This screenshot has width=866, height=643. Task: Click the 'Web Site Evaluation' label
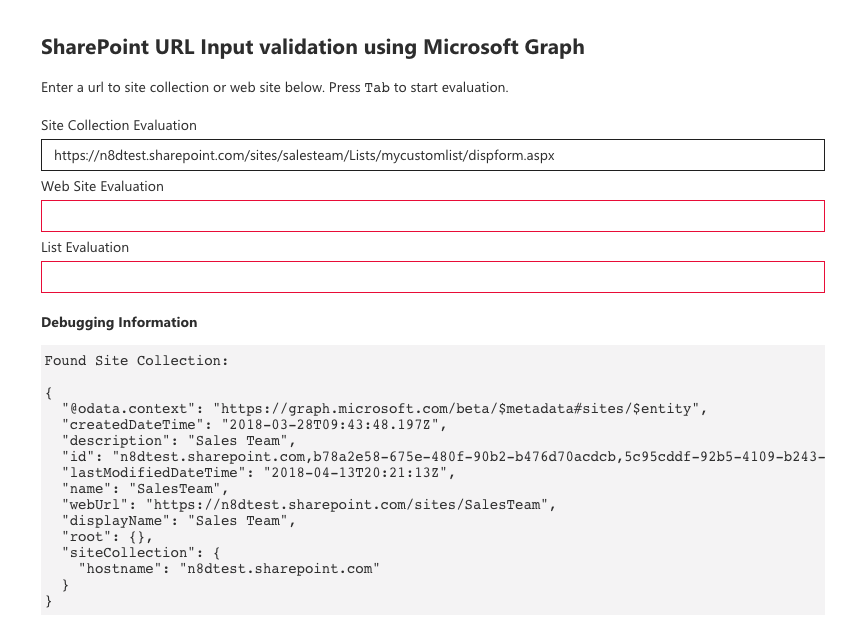(x=102, y=186)
